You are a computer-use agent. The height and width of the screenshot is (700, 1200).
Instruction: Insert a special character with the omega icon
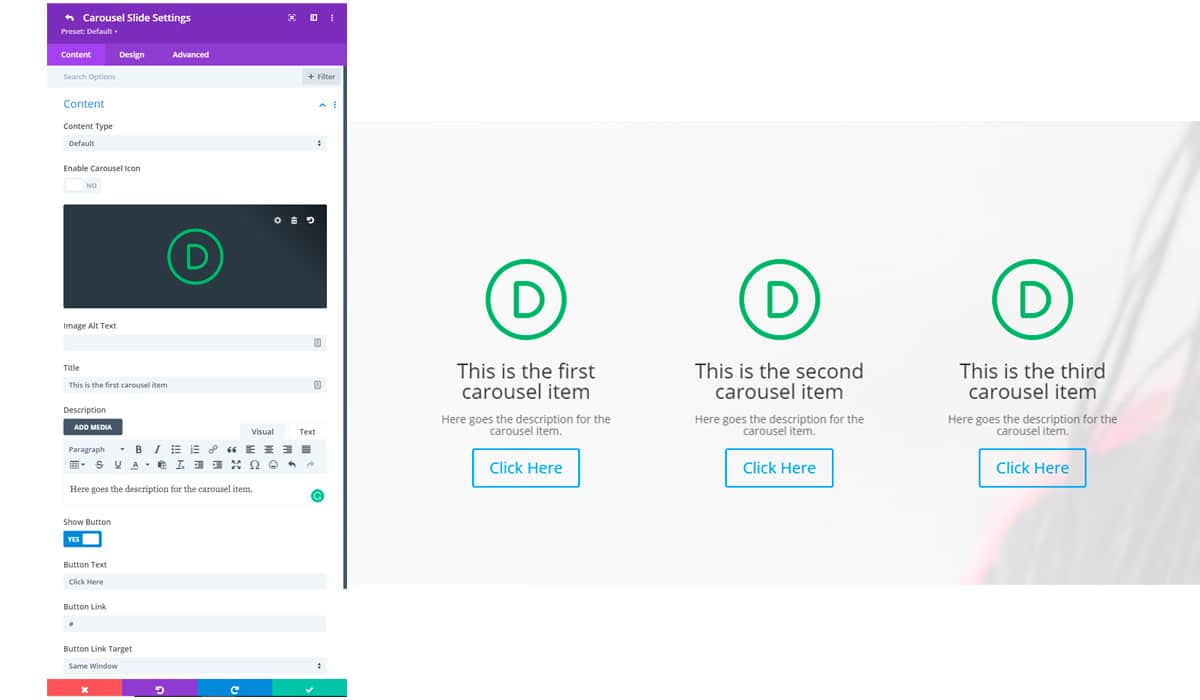point(255,464)
